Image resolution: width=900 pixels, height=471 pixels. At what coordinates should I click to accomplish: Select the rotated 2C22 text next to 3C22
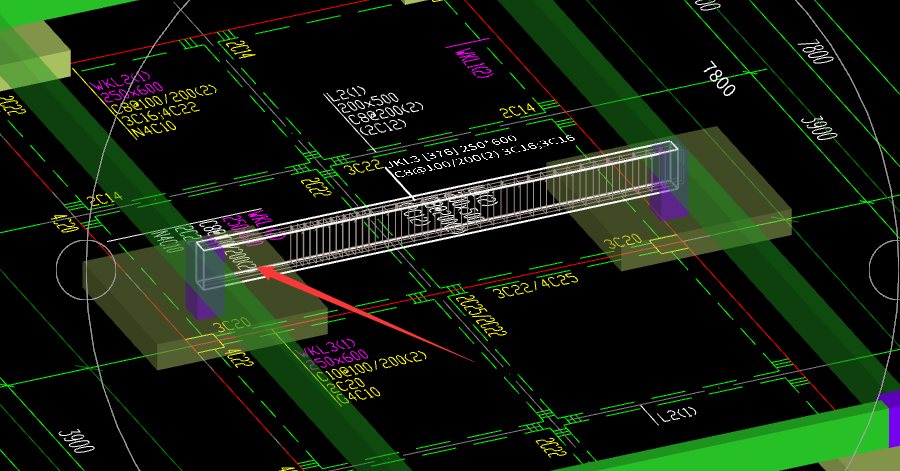click(x=316, y=187)
